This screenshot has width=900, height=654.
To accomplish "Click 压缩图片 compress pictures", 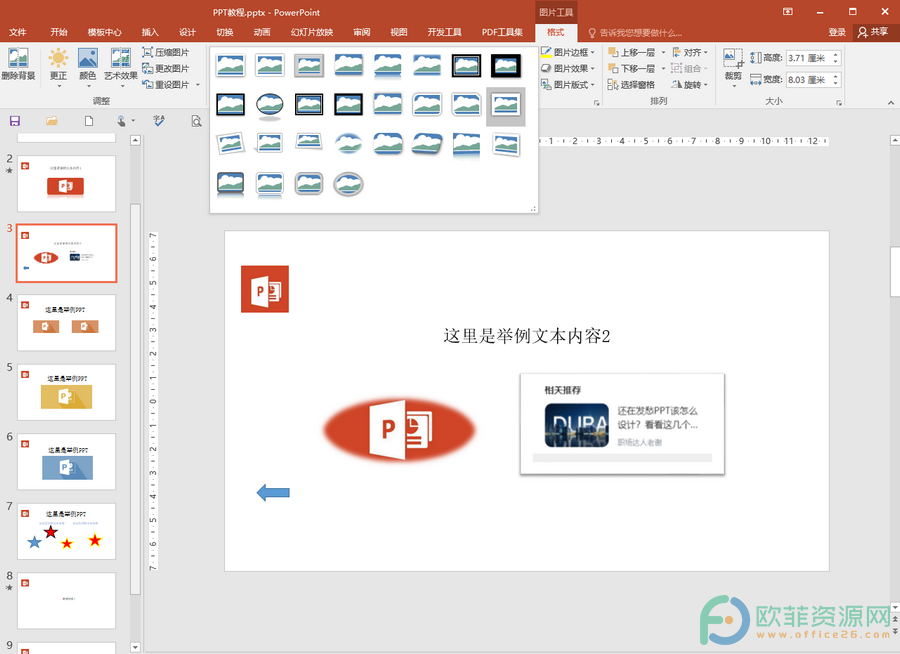I will 166,52.
